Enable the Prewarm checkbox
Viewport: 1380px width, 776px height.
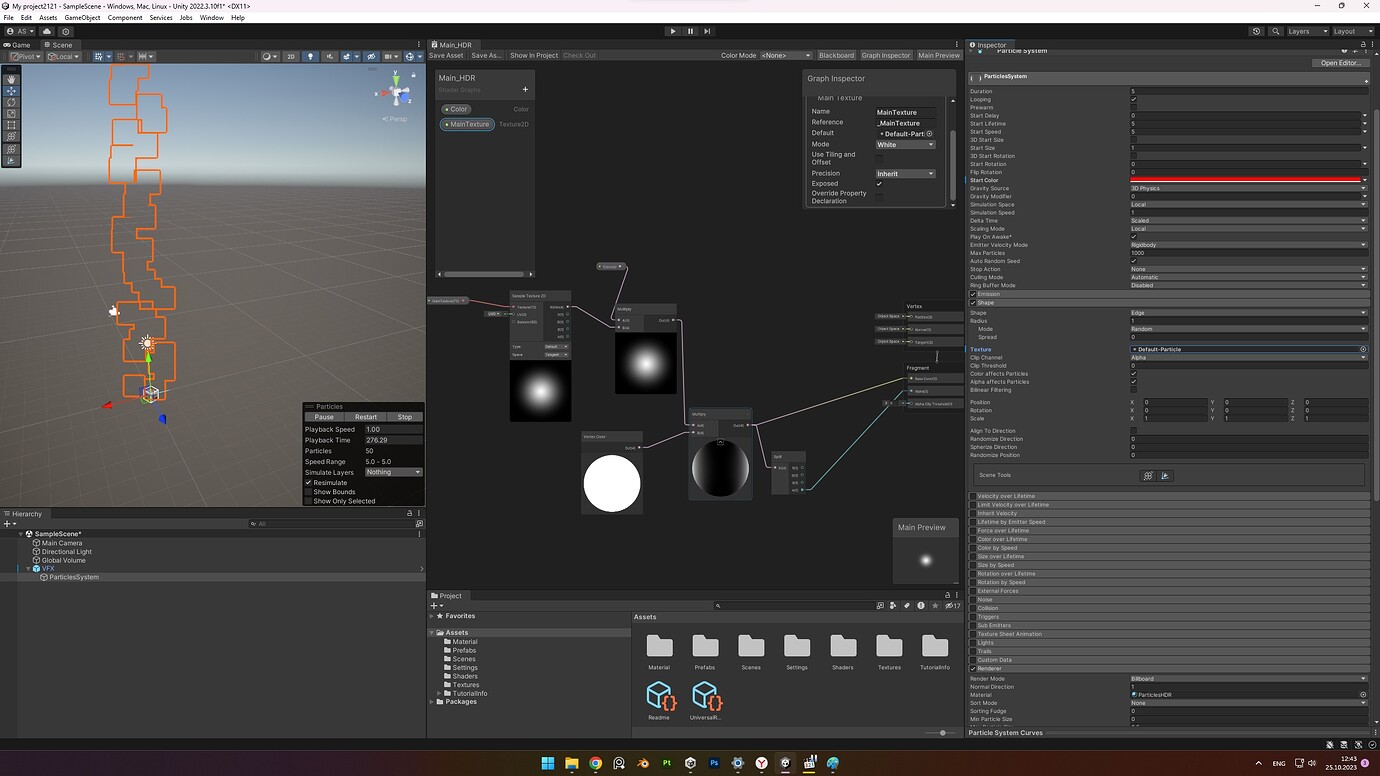[1134, 107]
